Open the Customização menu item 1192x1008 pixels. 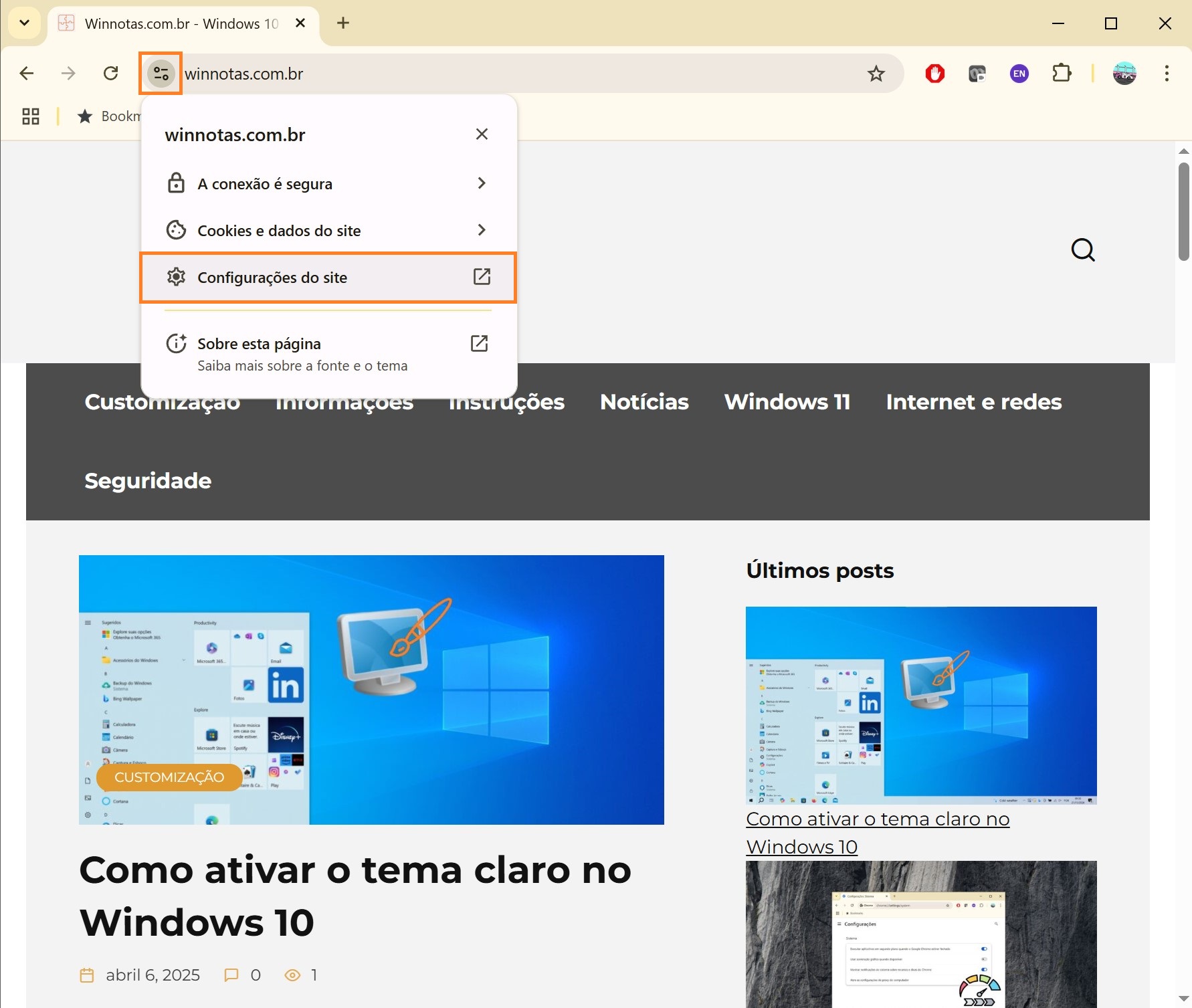tap(163, 402)
